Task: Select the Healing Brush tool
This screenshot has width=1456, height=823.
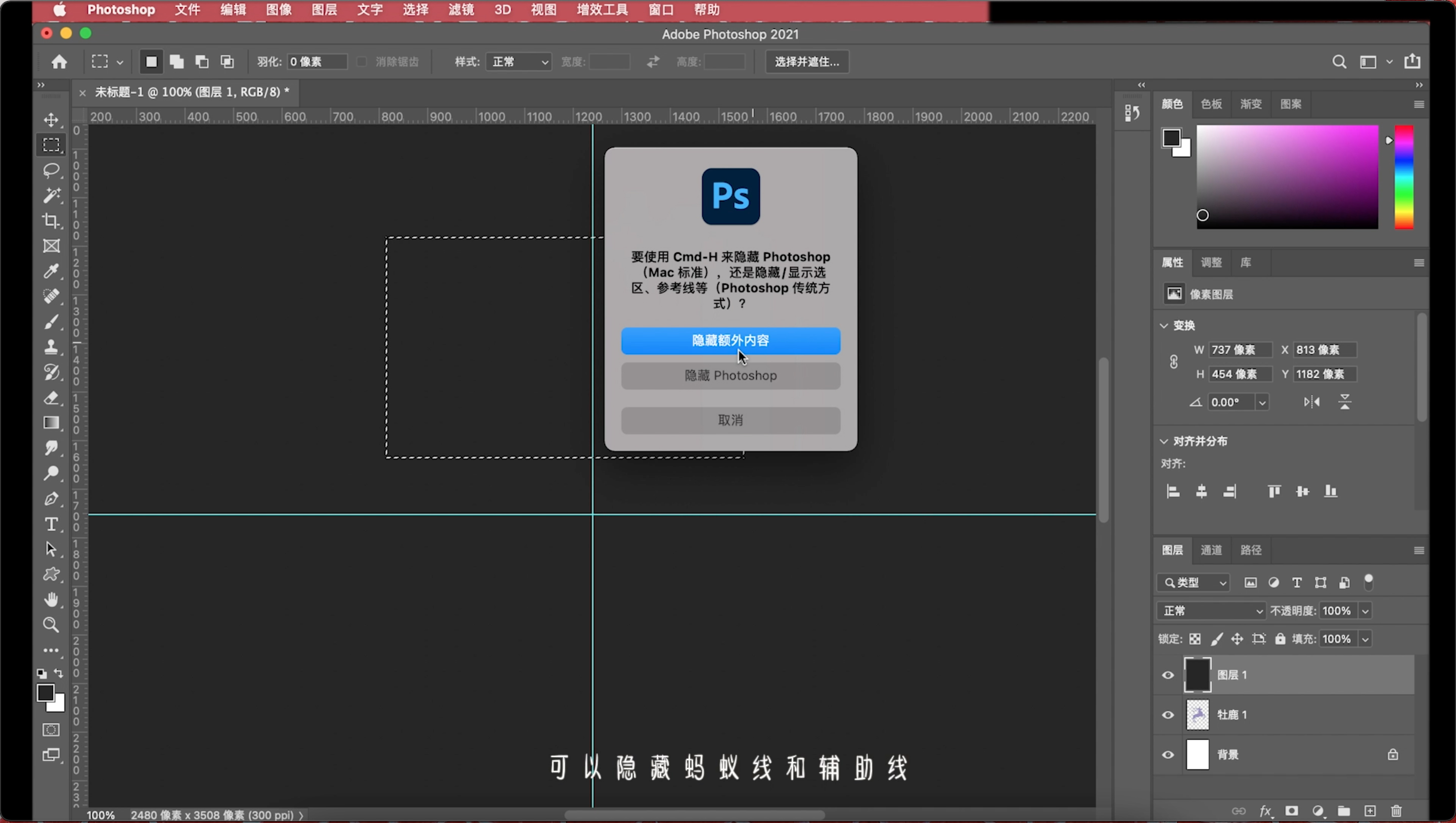Action: 52,296
